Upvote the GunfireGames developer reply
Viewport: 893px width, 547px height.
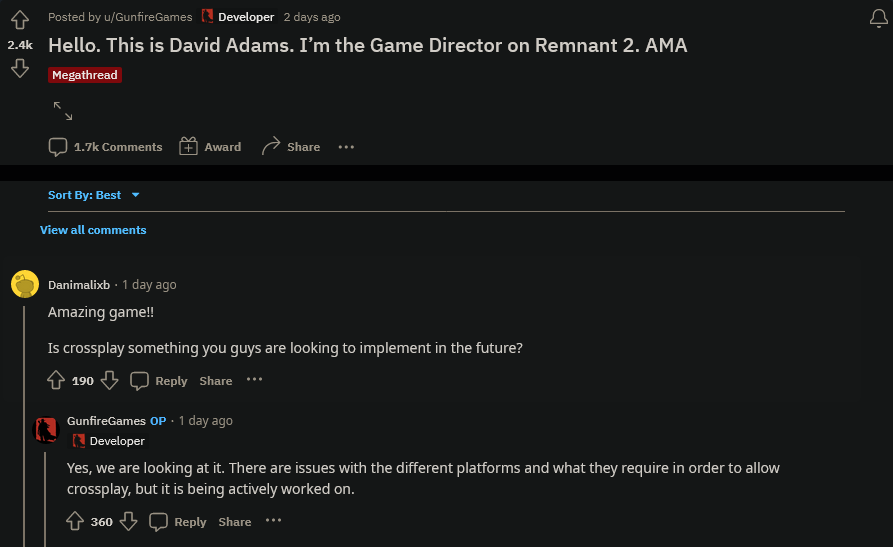[74, 521]
